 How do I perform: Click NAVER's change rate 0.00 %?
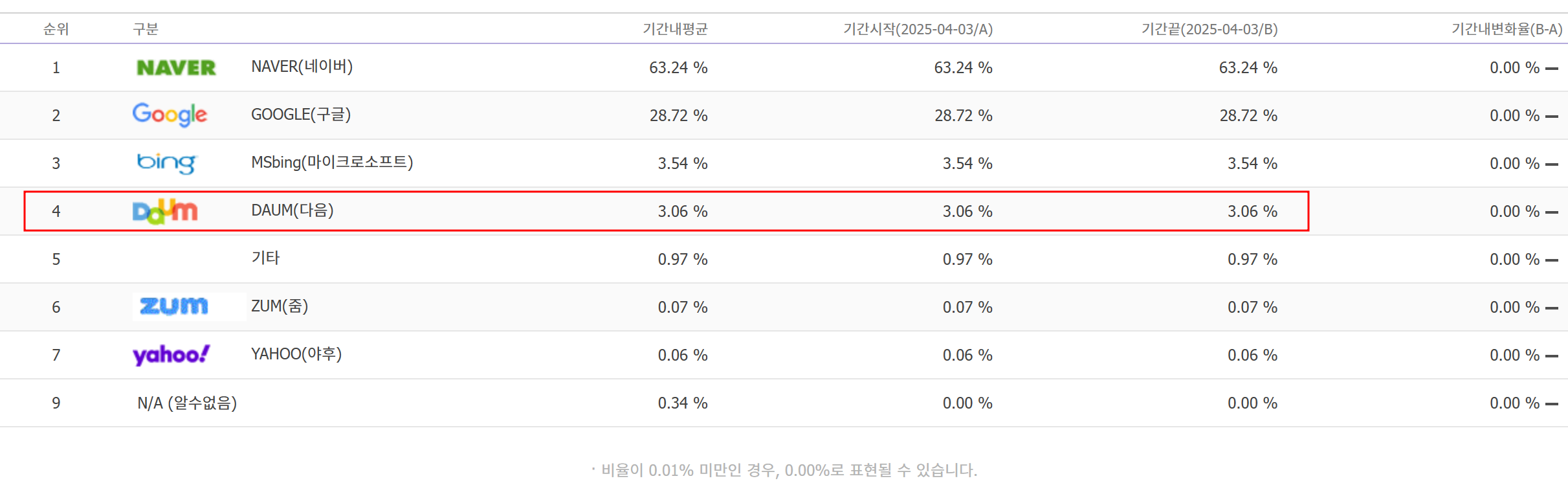(x=1514, y=68)
